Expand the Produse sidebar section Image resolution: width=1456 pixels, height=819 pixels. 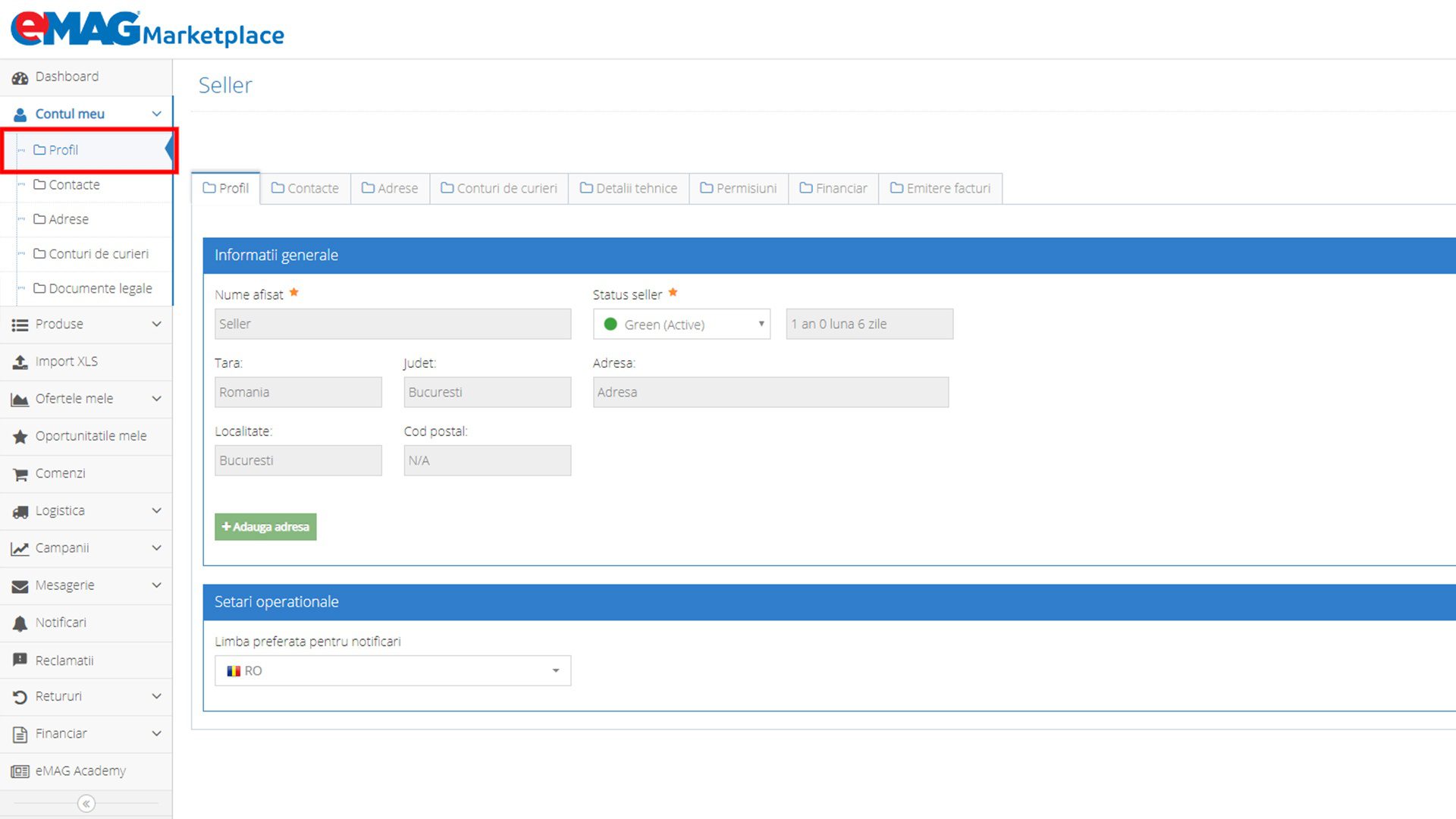pos(59,324)
